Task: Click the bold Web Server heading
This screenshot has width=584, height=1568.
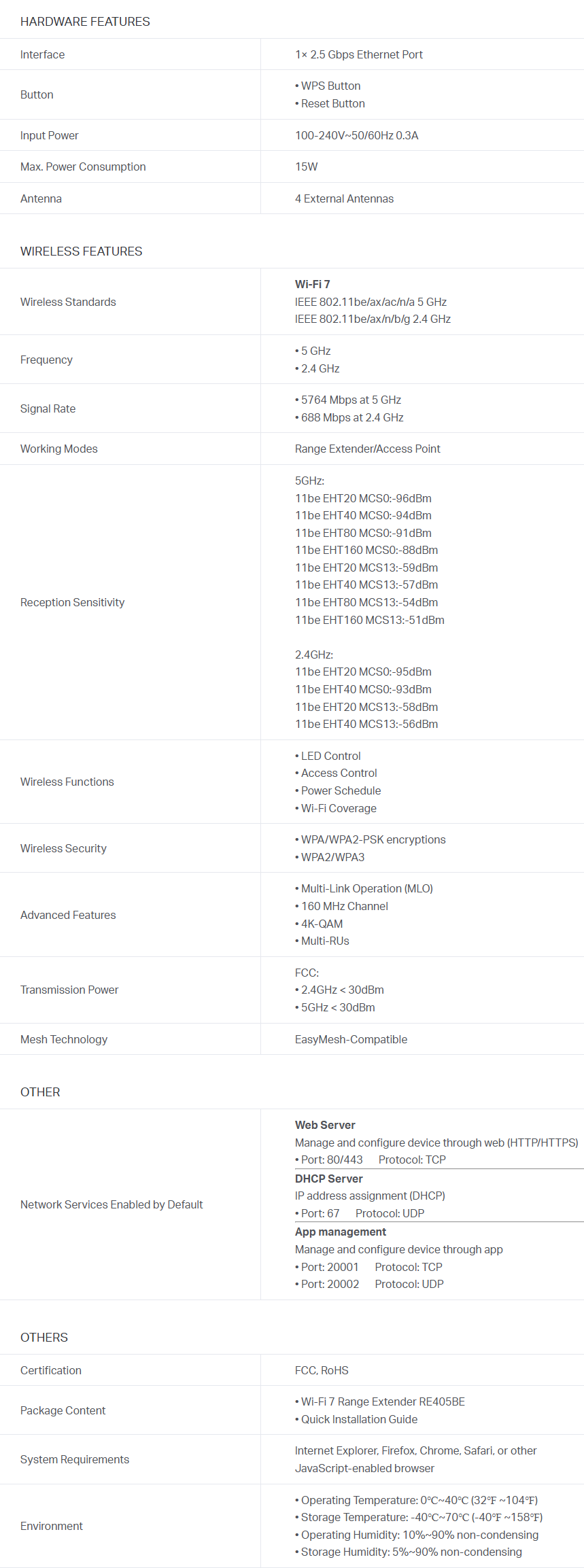Action: (325, 1125)
